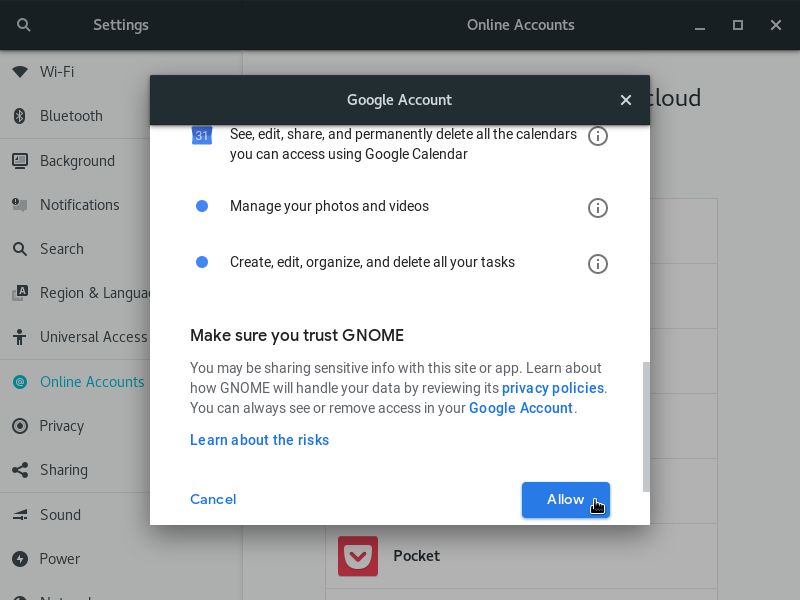Click the Bluetooth icon in sidebar
The height and width of the screenshot is (600, 800).
coord(19,116)
